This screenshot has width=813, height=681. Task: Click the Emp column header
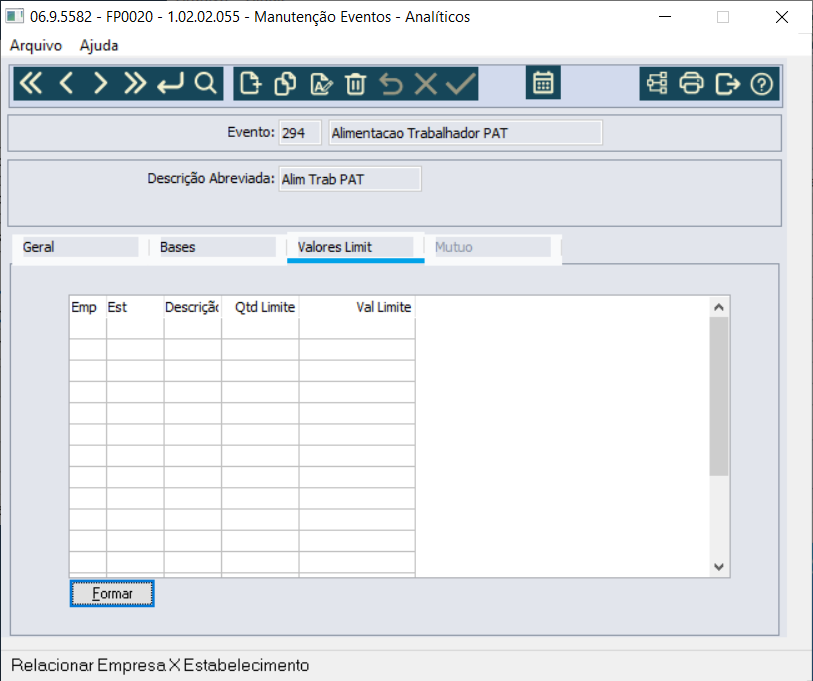88,307
